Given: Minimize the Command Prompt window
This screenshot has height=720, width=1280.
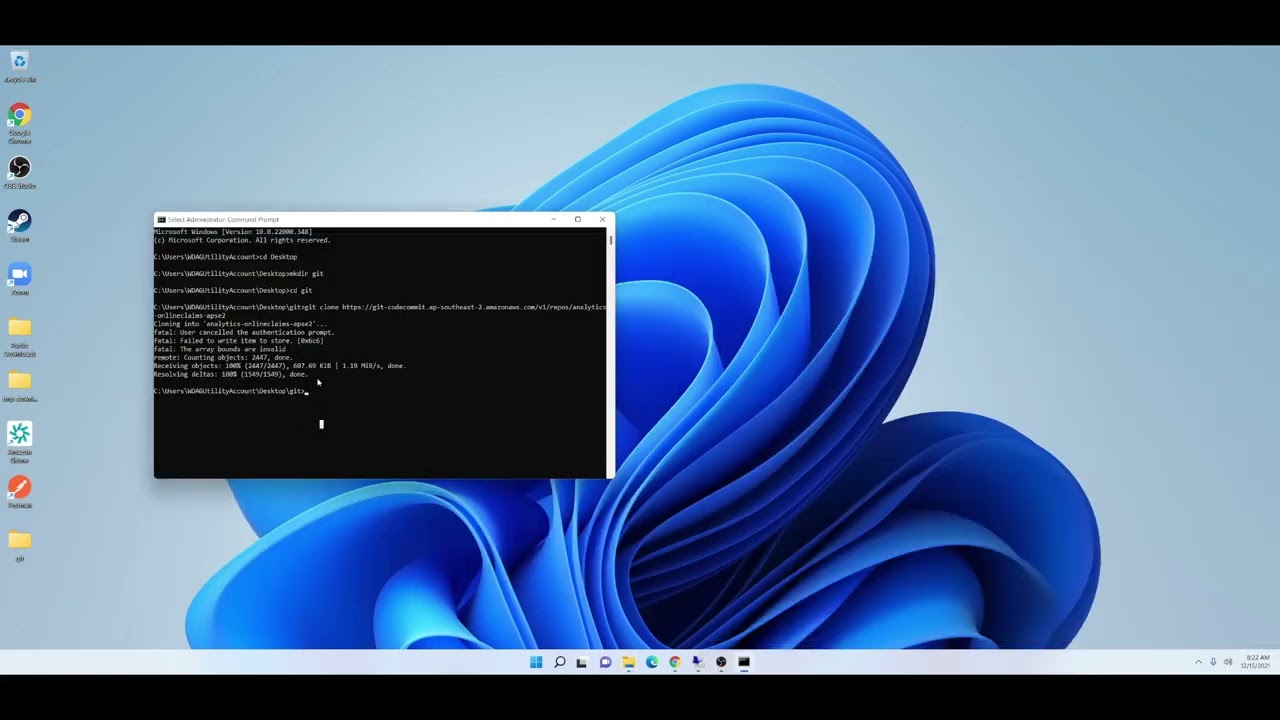Looking at the screenshot, I should [x=553, y=219].
